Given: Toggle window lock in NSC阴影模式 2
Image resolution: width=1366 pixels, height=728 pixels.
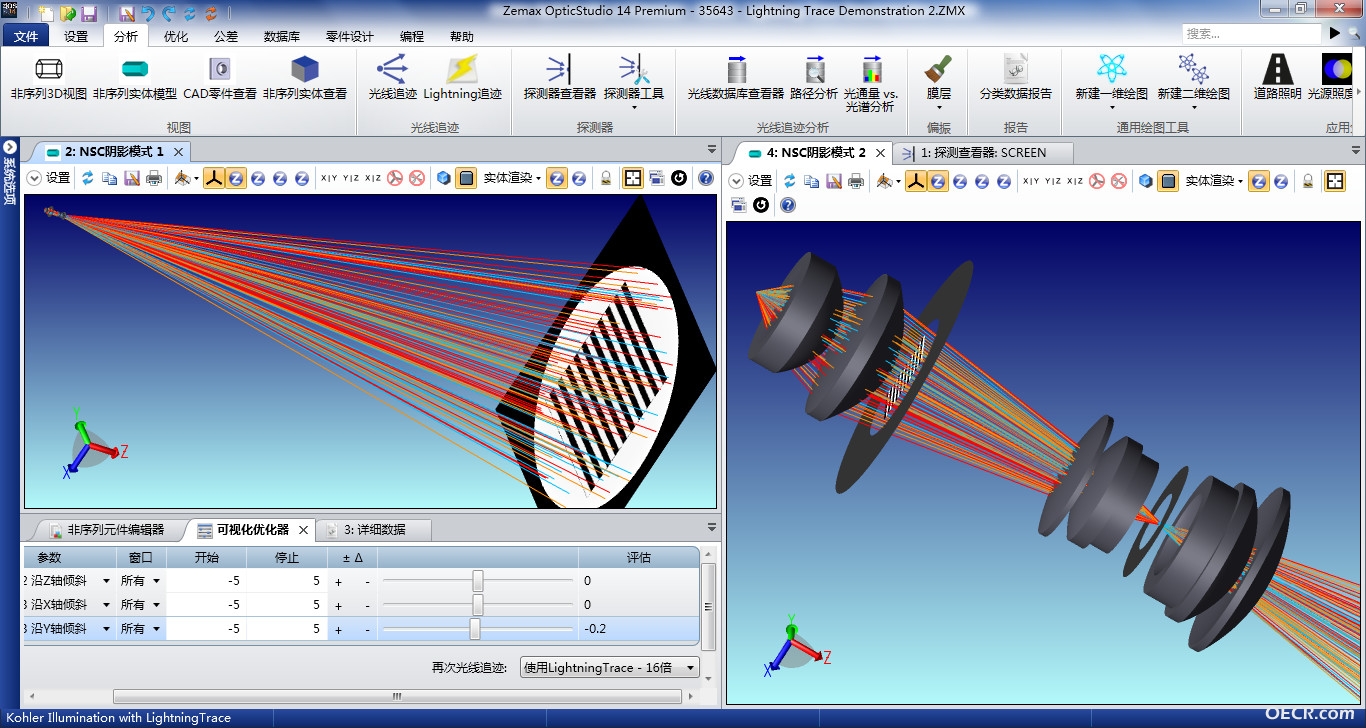Looking at the screenshot, I should [x=1308, y=181].
